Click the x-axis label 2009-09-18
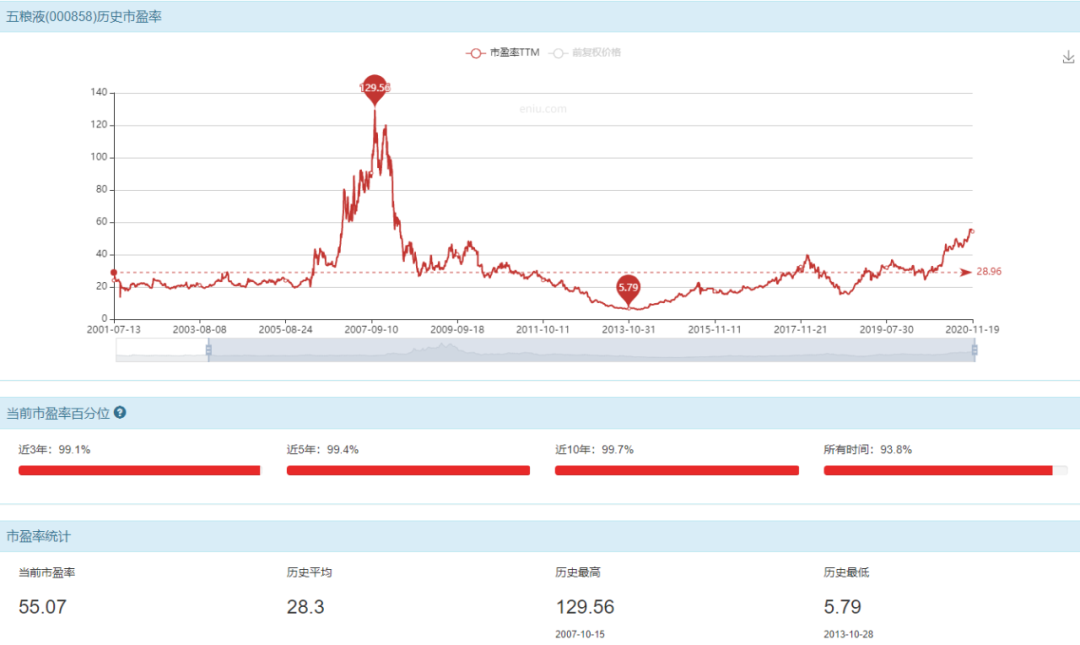 click(457, 329)
